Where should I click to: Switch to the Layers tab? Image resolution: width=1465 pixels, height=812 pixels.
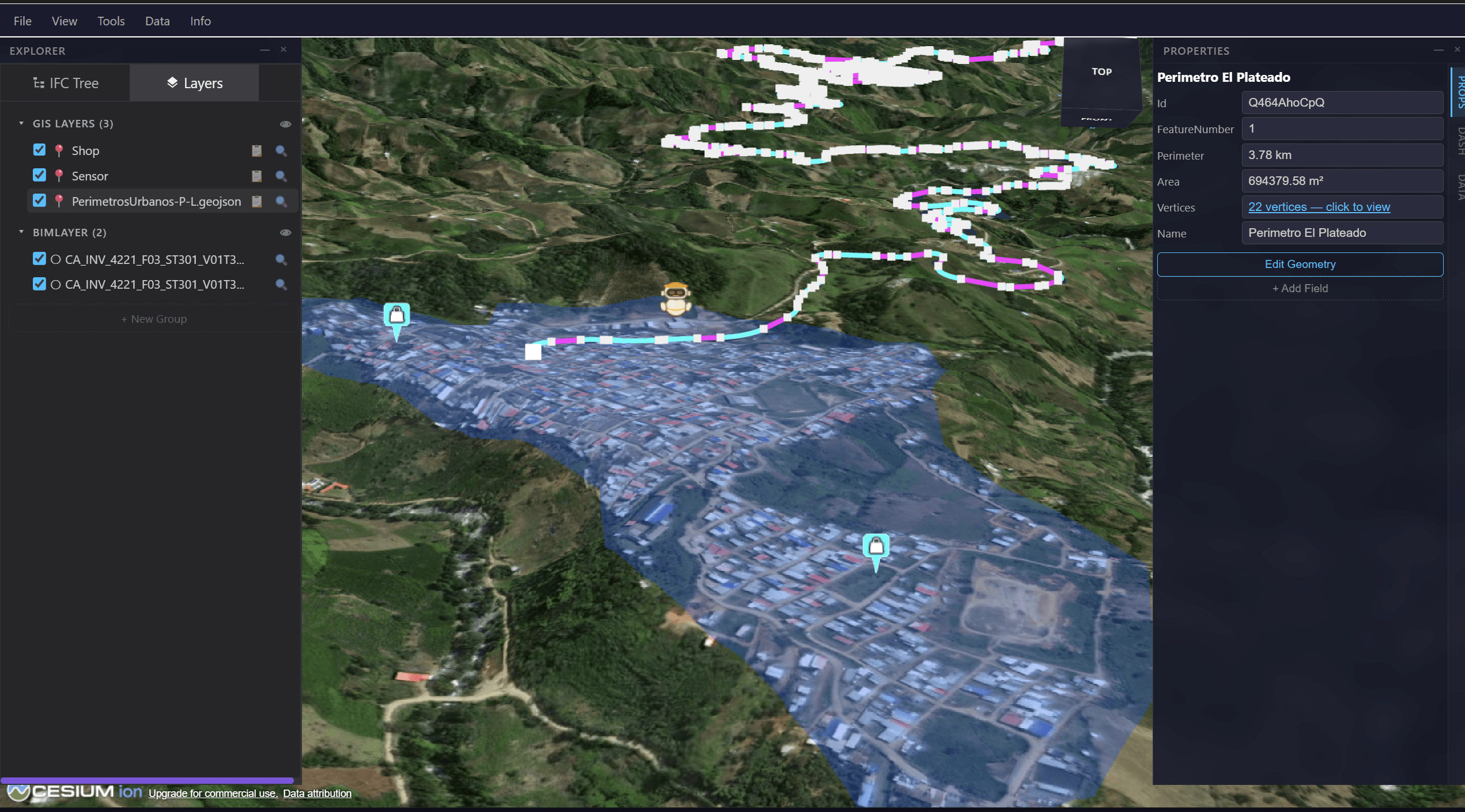(194, 83)
